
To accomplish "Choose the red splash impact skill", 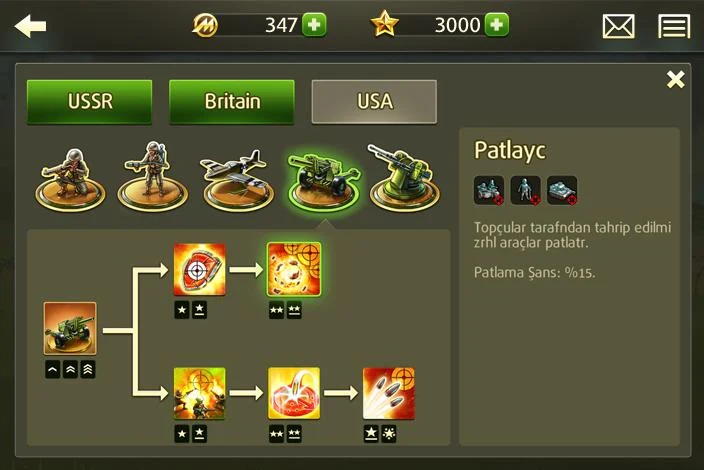I will click(294, 394).
